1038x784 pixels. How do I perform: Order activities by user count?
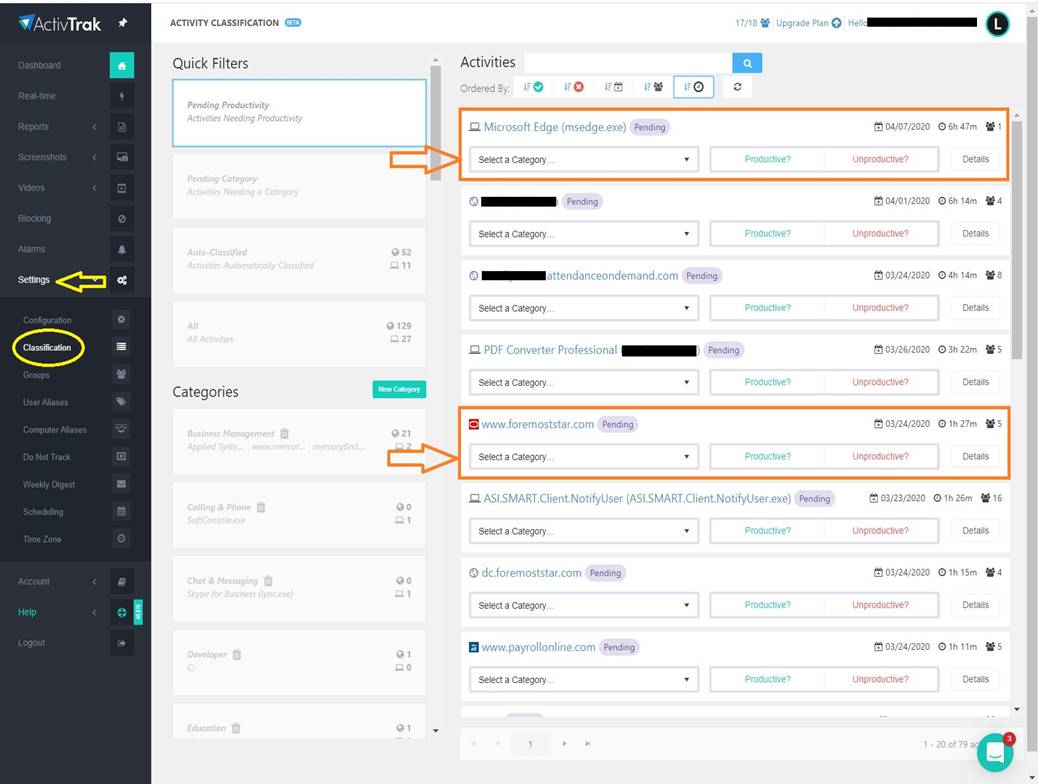tap(654, 87)
